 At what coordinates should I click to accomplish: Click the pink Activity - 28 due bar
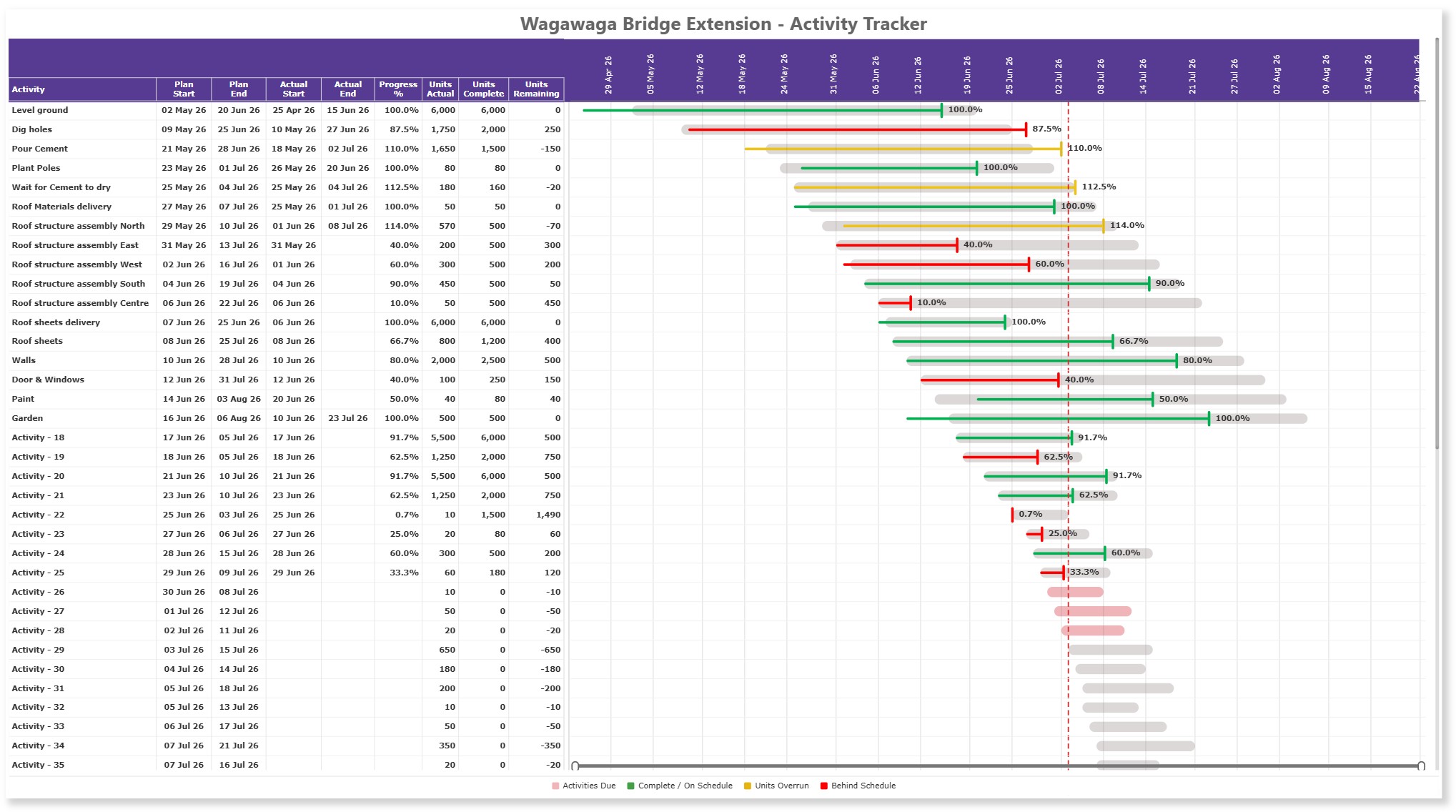1093,630
